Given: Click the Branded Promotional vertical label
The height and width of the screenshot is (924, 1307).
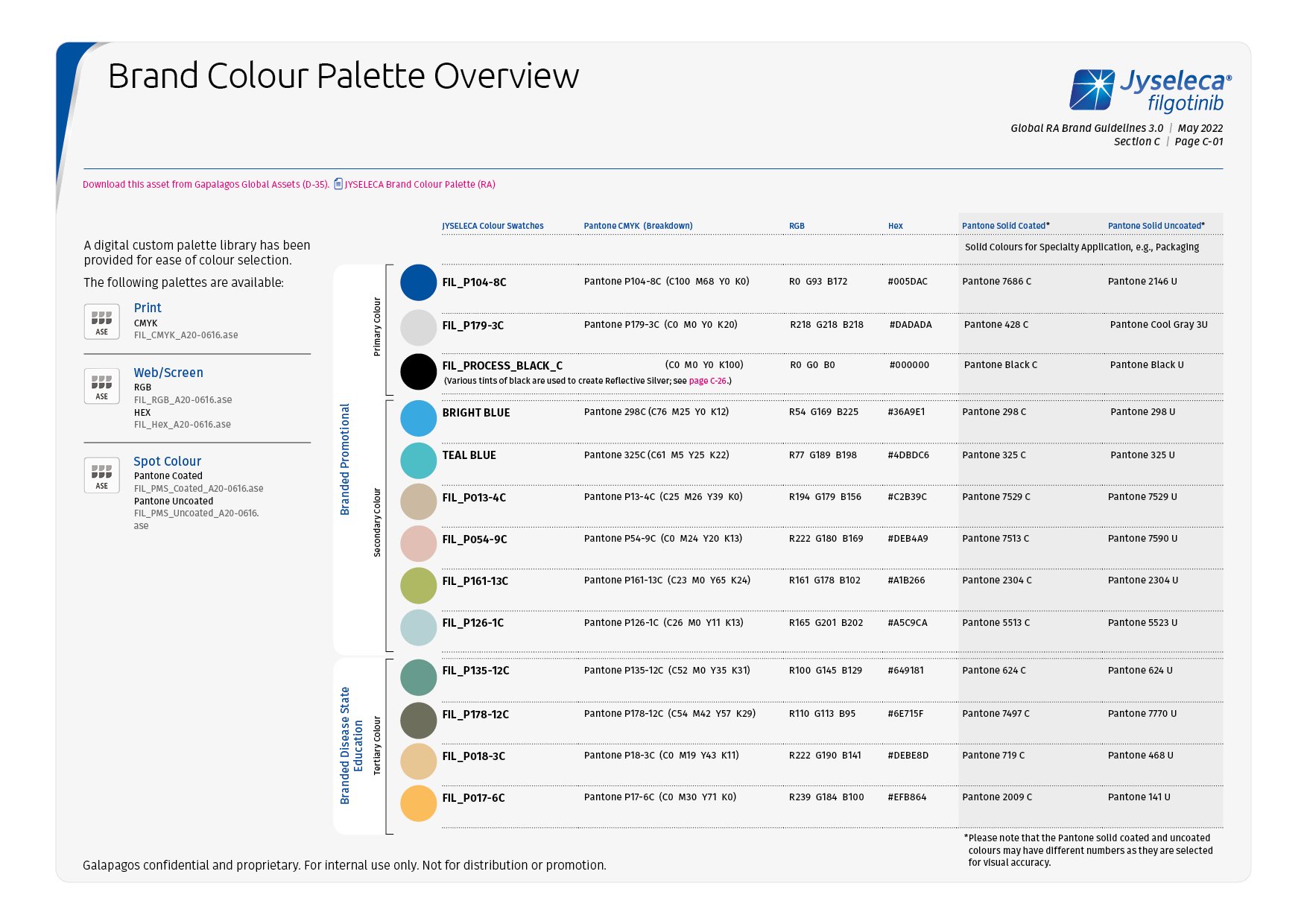Looking at the screenshot, I should [x=345, y=460].
